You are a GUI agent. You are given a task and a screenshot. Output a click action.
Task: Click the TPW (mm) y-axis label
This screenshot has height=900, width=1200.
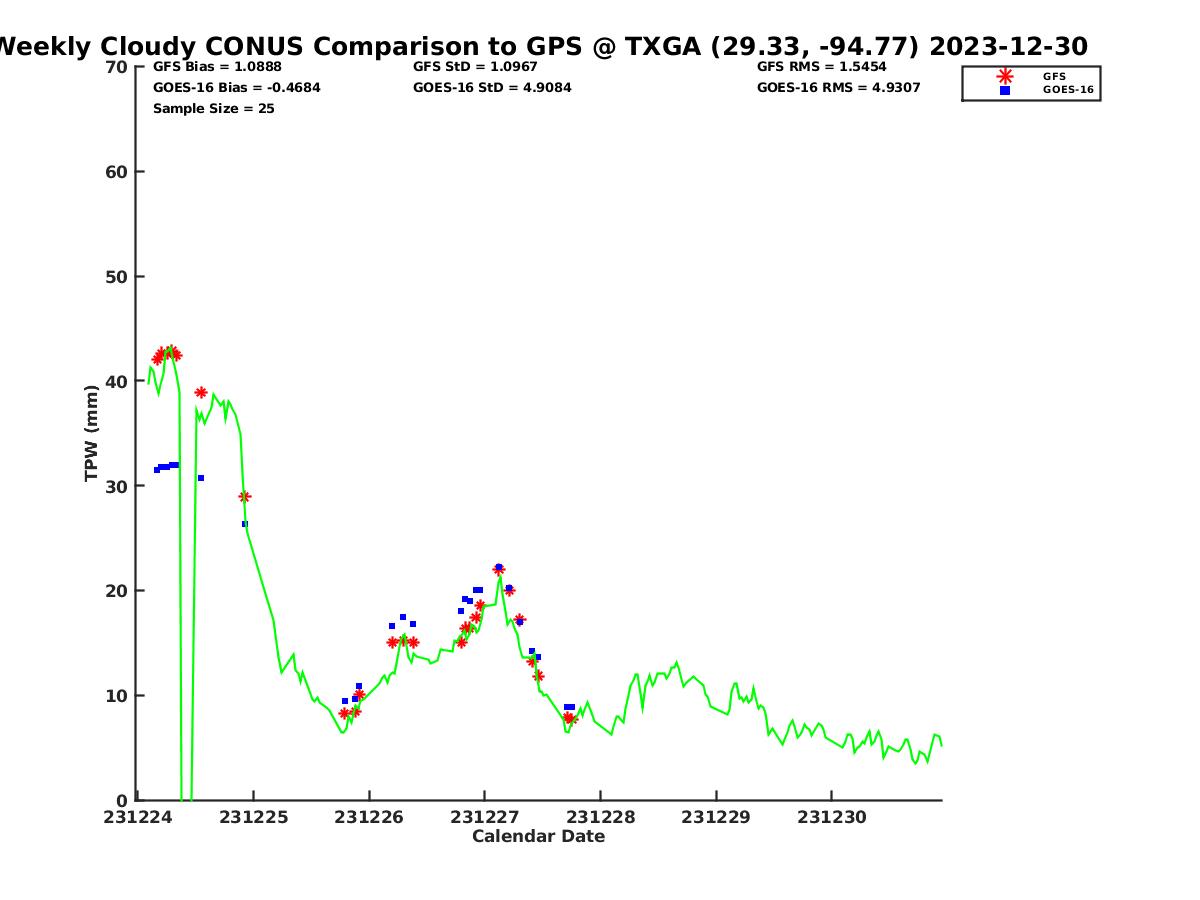point(92,433)
